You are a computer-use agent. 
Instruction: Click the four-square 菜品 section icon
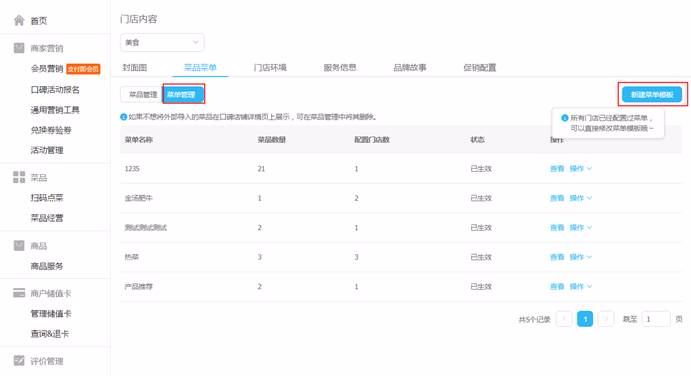point(19,177)
